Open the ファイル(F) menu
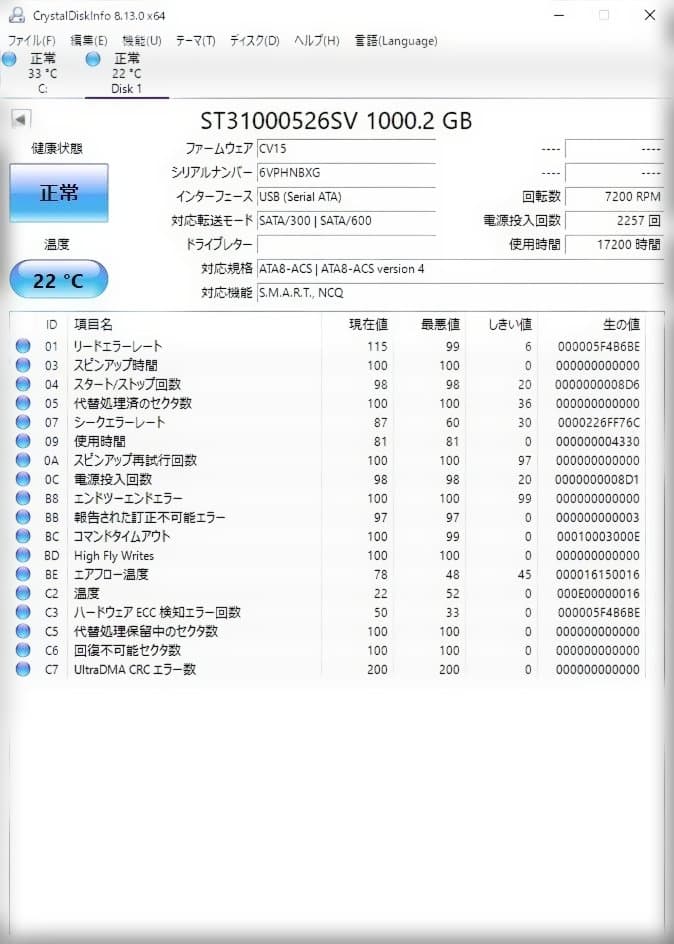Viewport: 674px width, 944px height. tap(31, 41)
